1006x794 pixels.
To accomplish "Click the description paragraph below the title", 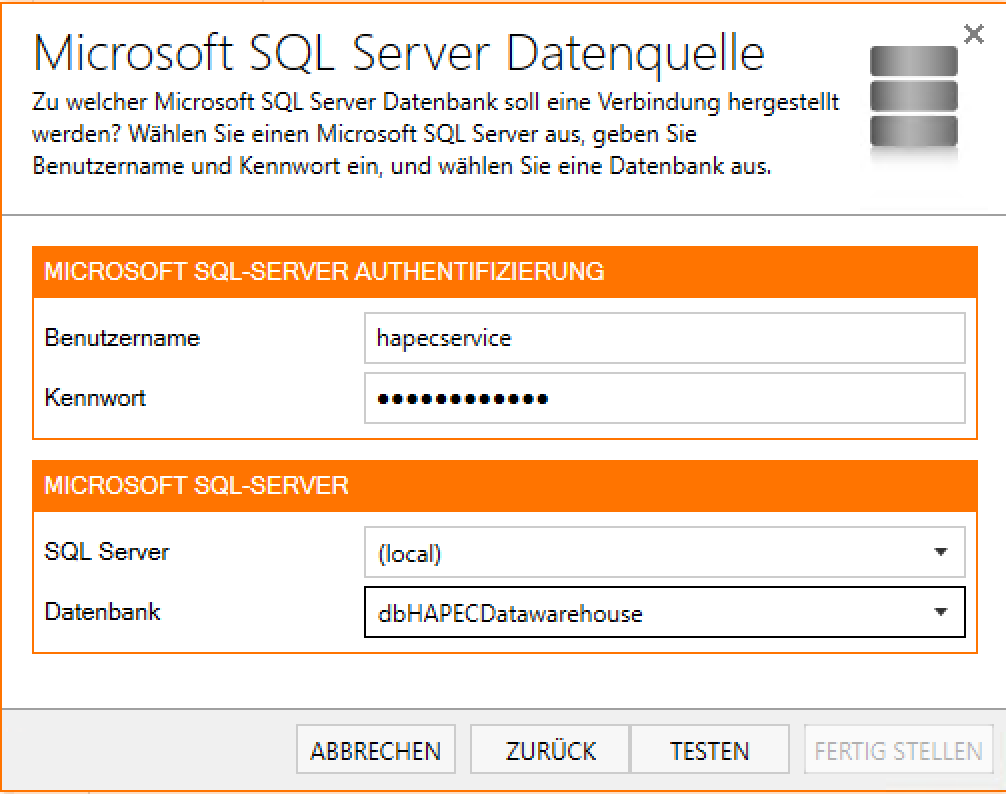I will (x=435, y=134).
